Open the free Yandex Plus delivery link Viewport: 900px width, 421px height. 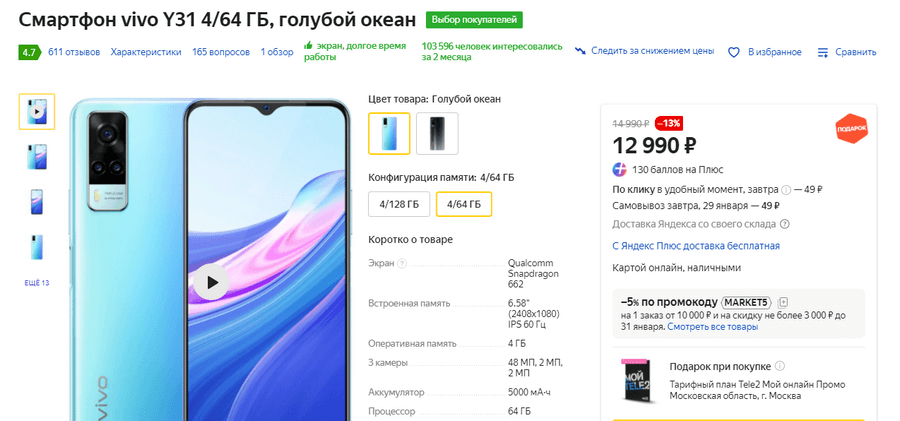pyautogui.click(x=695, y=246)
